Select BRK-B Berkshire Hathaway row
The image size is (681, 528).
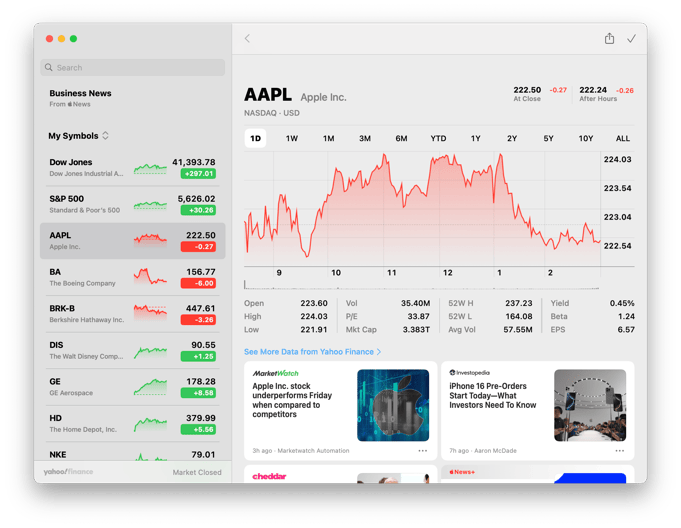point(132,314)
